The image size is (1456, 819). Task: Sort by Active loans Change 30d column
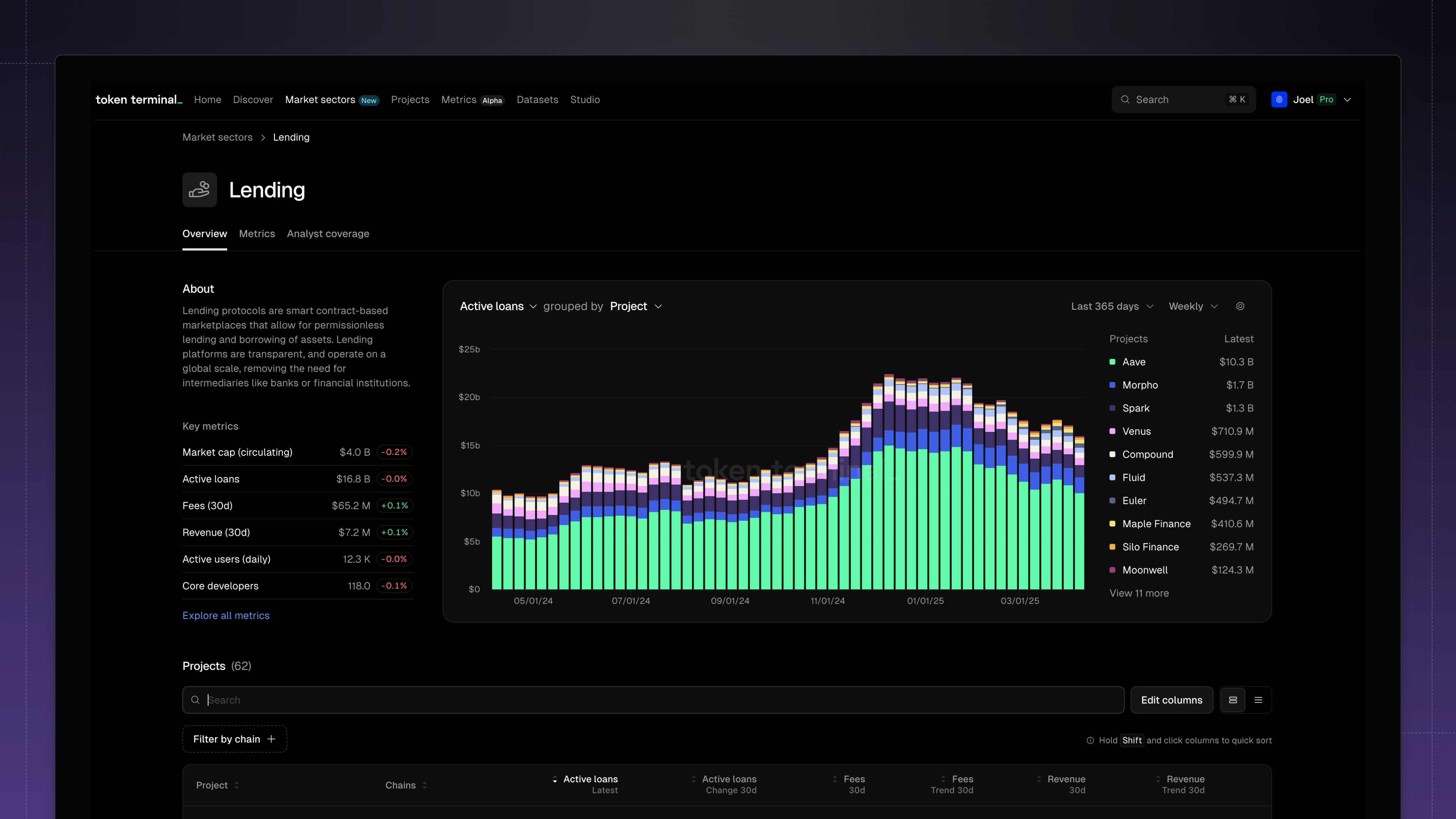click(x=724, y=784)
